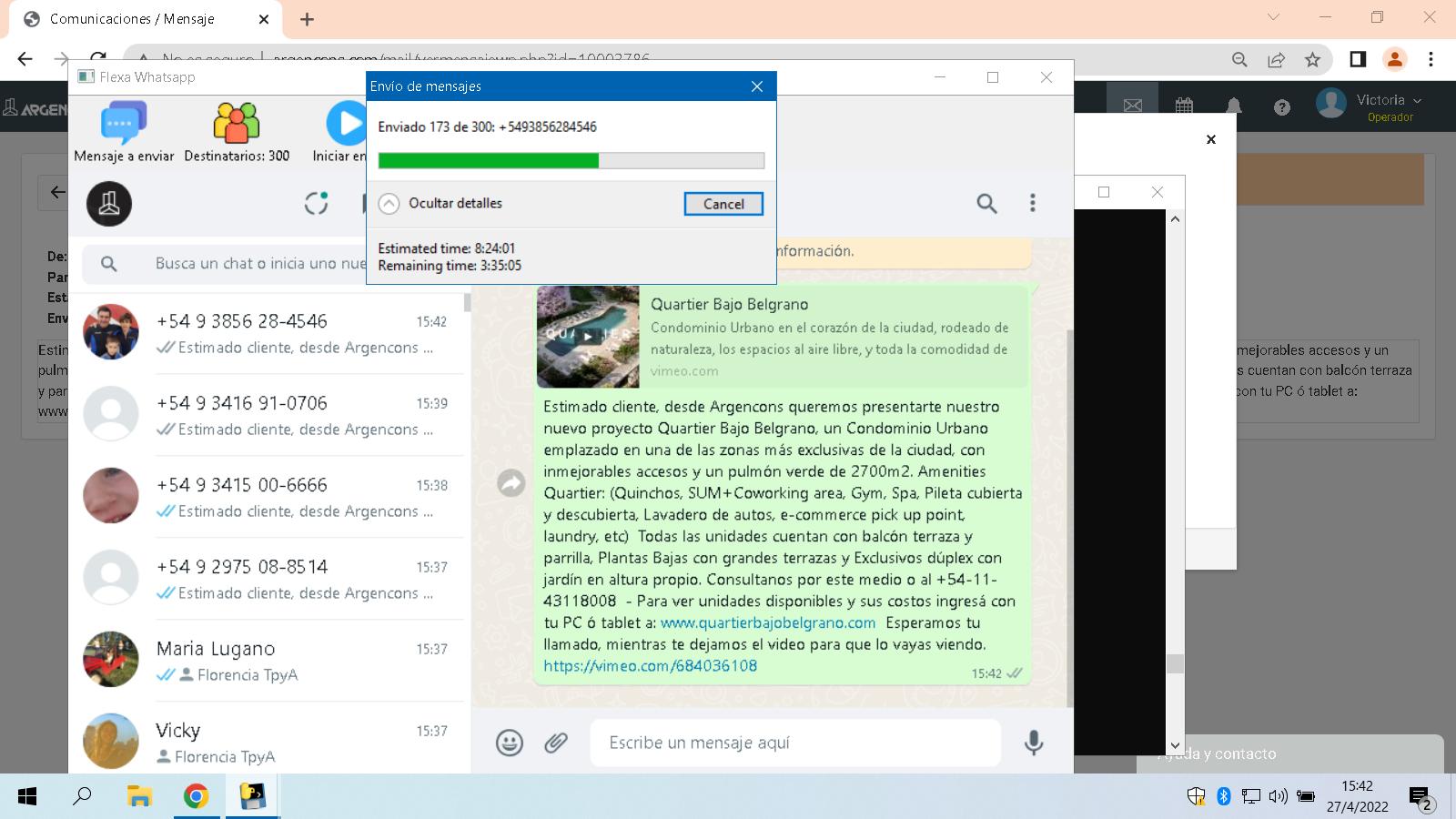Open the Argencons mail envelope icon
Viewport: 1456px width, 819px height.
click(1132, 106)
